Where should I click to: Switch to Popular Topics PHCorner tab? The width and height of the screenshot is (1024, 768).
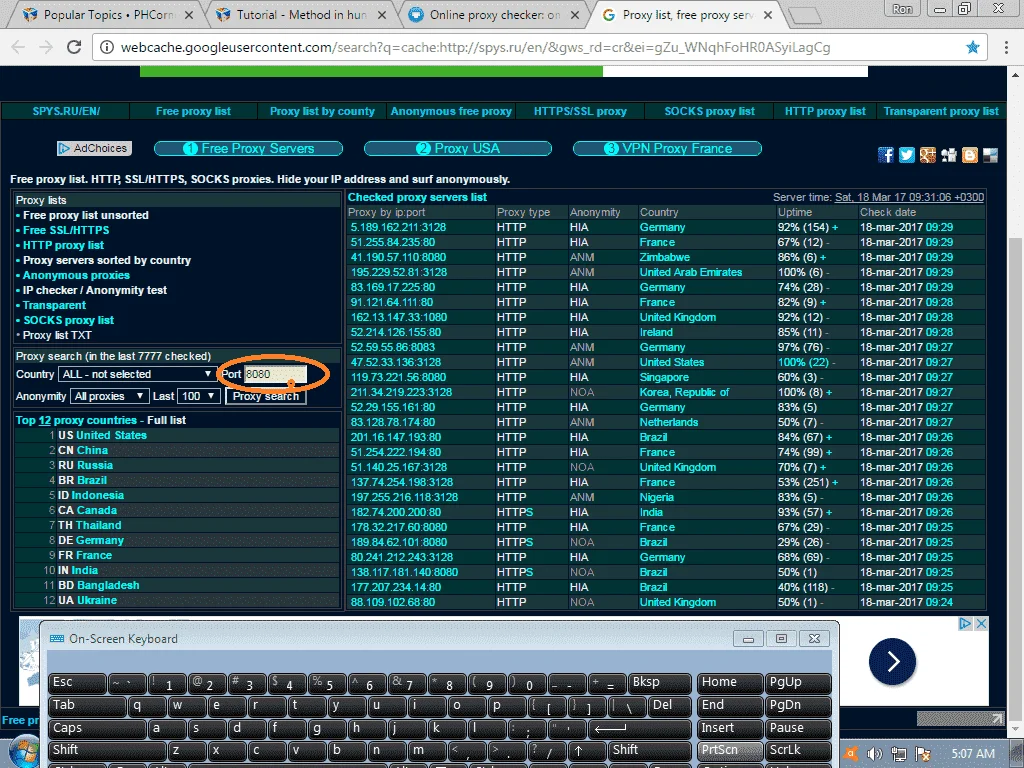pyautogui.click(x=108, y=14)
